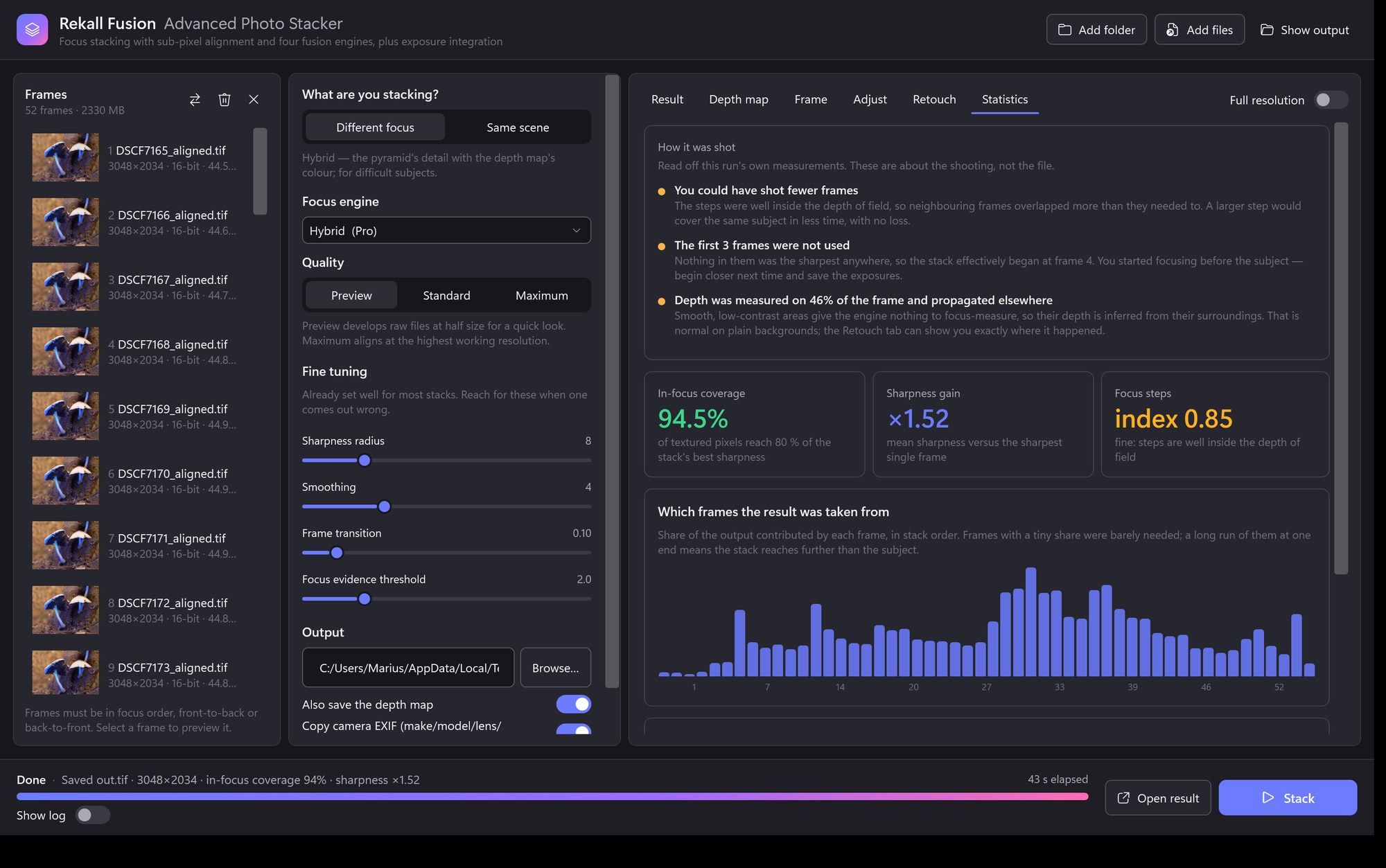Click the ×1.52 sharpness gain value
The image size is (1386, 868).
pos(918,418)
